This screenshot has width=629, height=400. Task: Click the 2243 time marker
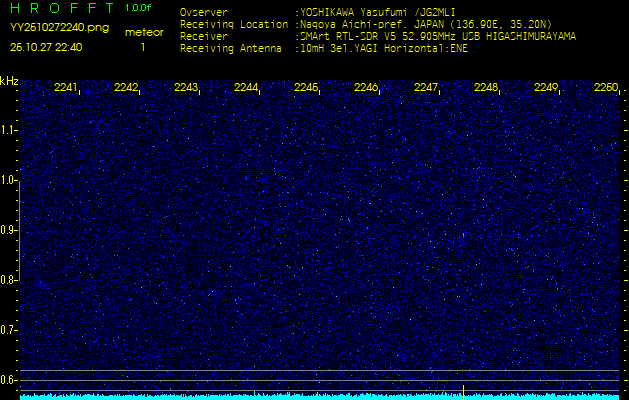[186, 88]
